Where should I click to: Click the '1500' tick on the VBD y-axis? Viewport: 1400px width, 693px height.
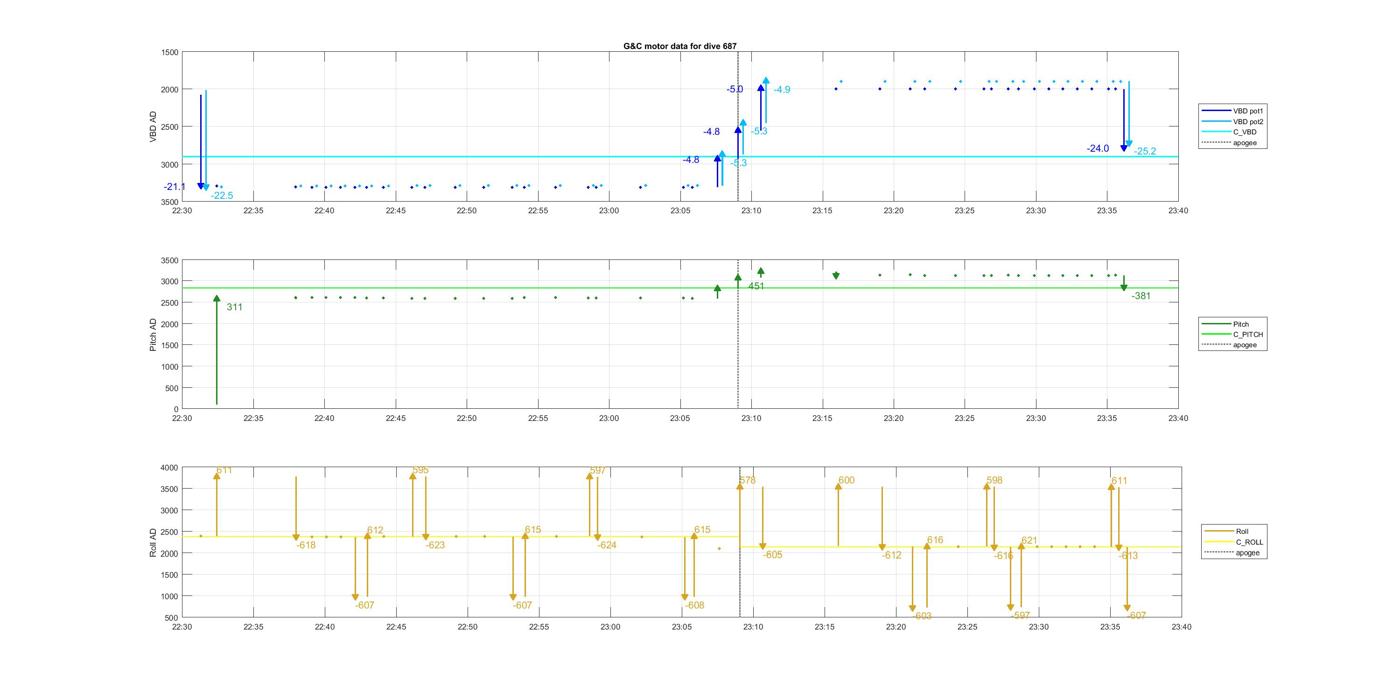click(169, 52)
